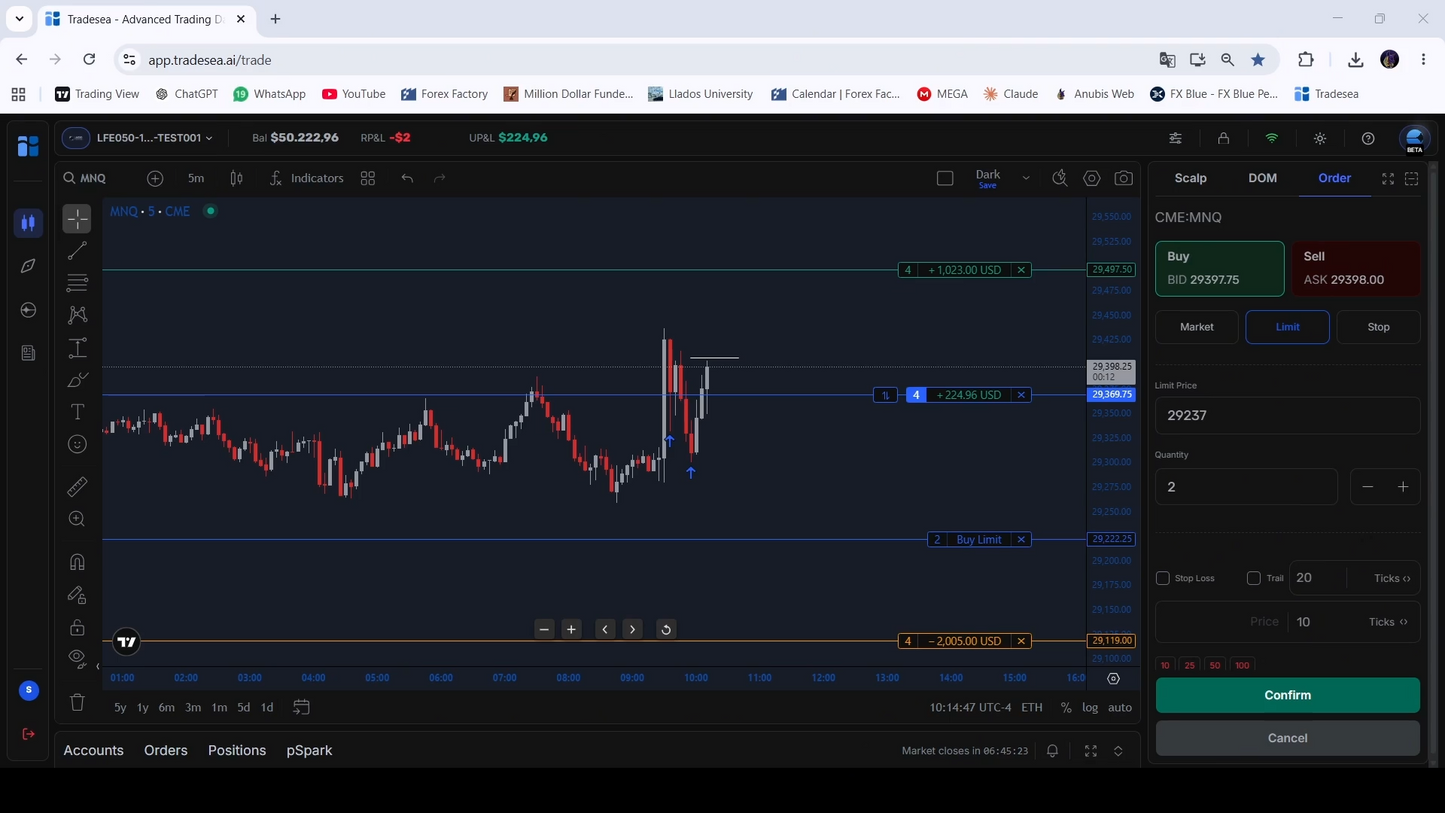
Task: Toggle stay in drawing mode pencil-lock
Action: (x=77, y=595)
